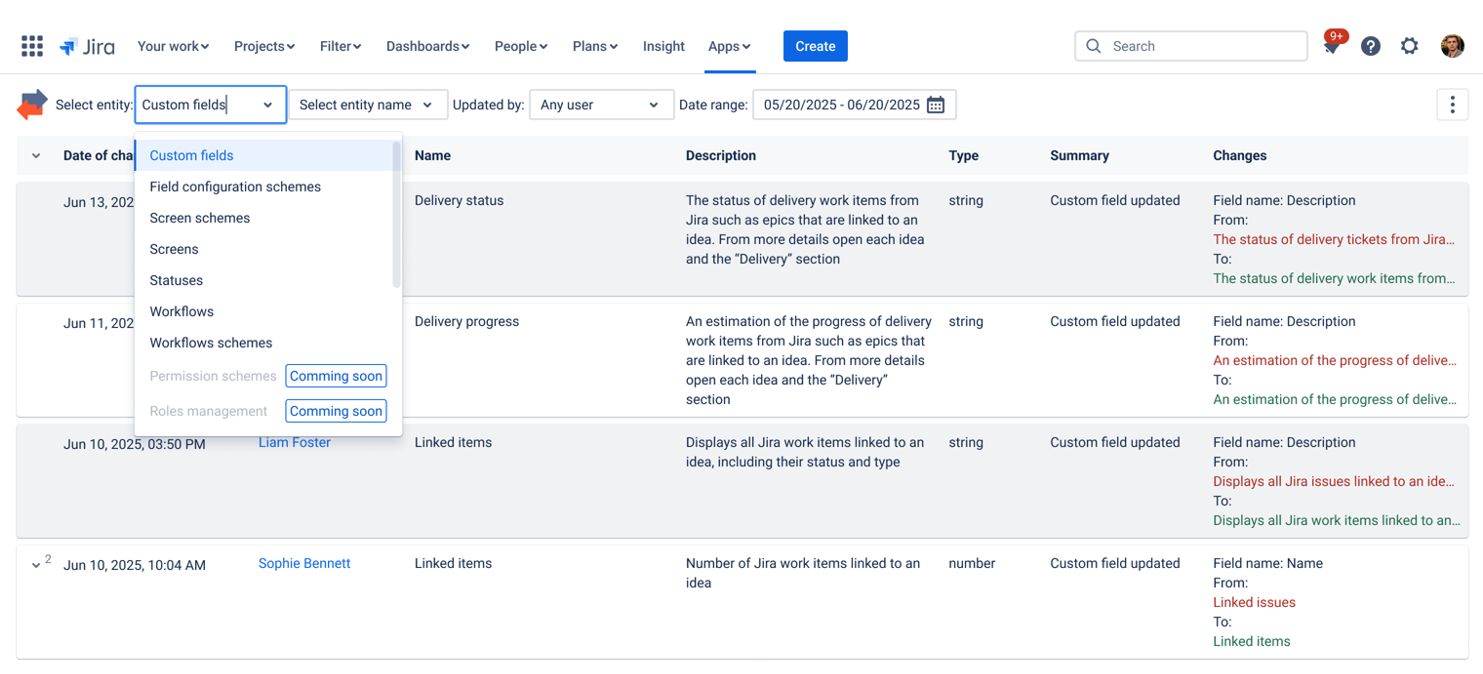Image resolution: width=1483 pixels, height=674 pixels.
Task: Toggle sorting on Date of change column
Action: [x=36, y=156]
